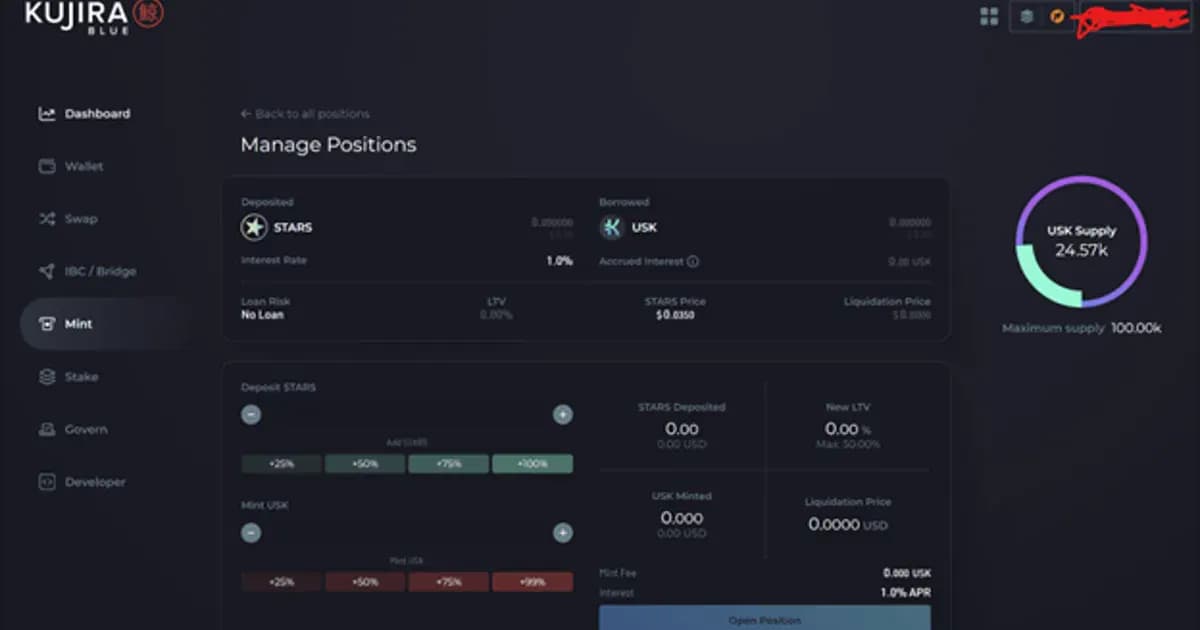Image resolution: width=1200 pixels, height=630 pixels.
Task: Add +75% of STARS deposit
Action: pyautogui.click(x=448, y=464)
